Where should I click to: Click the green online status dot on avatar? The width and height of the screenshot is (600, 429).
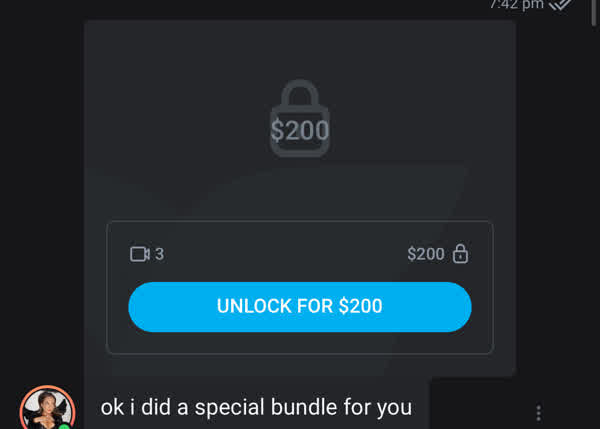click(x=65, y=426)
